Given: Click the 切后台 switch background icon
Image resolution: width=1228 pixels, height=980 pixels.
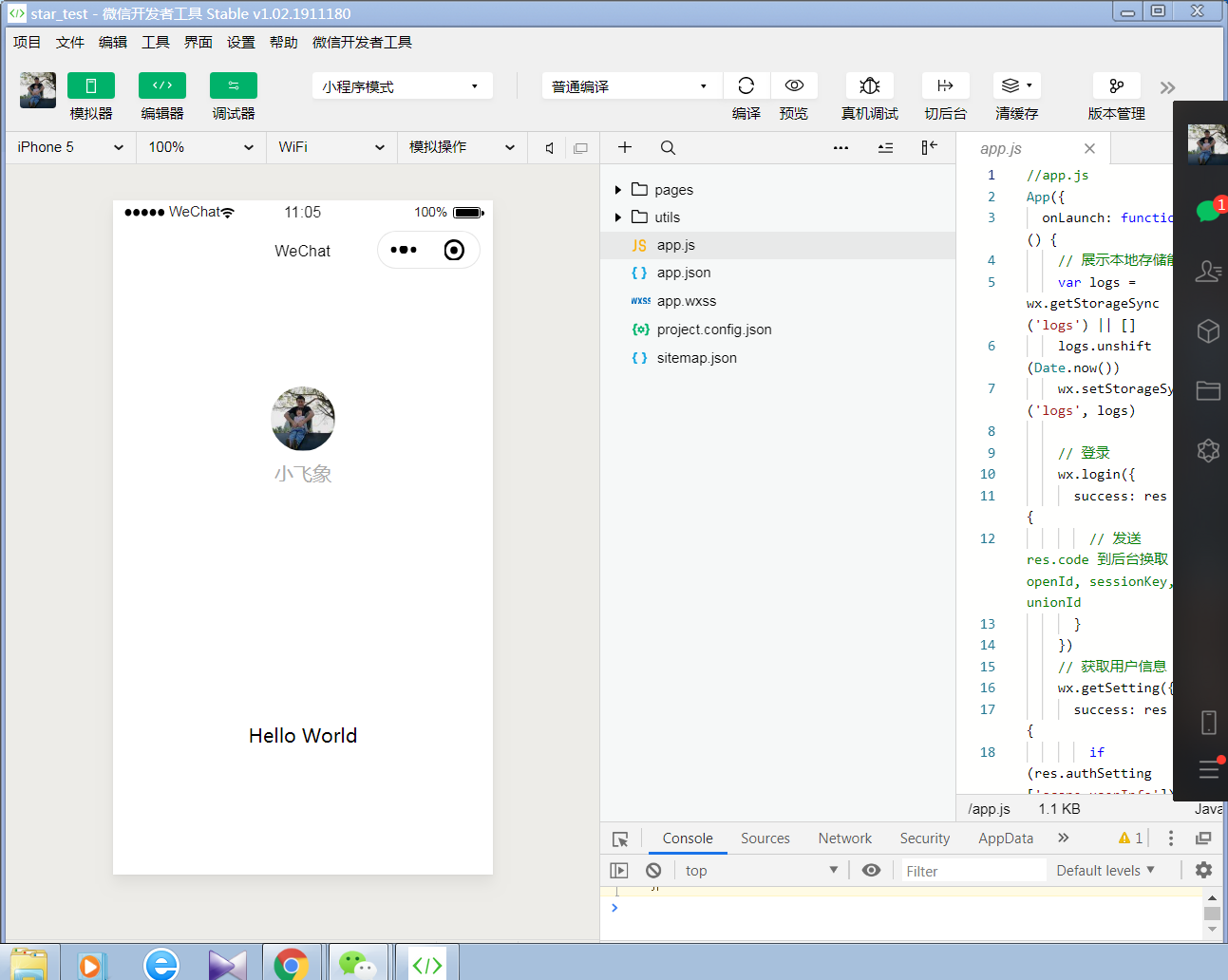Looking at the screenshot, I should pos(946,85).
